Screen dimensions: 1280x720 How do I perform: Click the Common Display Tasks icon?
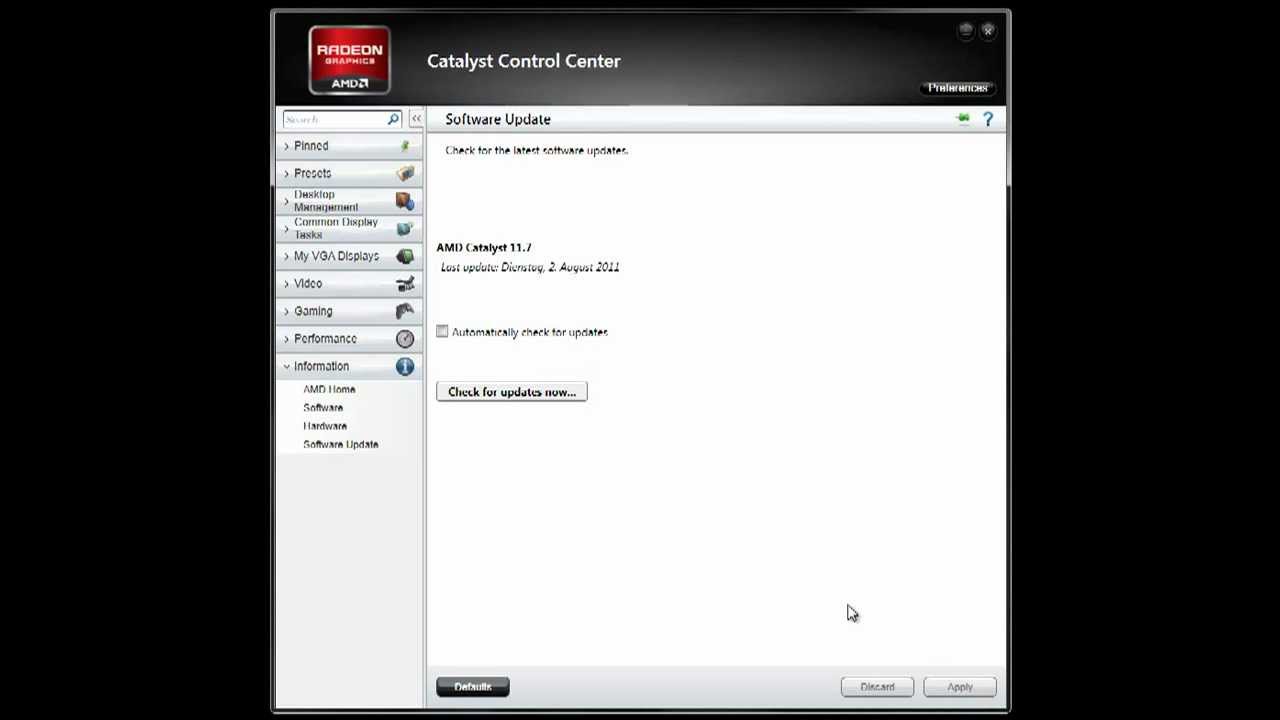405,228
